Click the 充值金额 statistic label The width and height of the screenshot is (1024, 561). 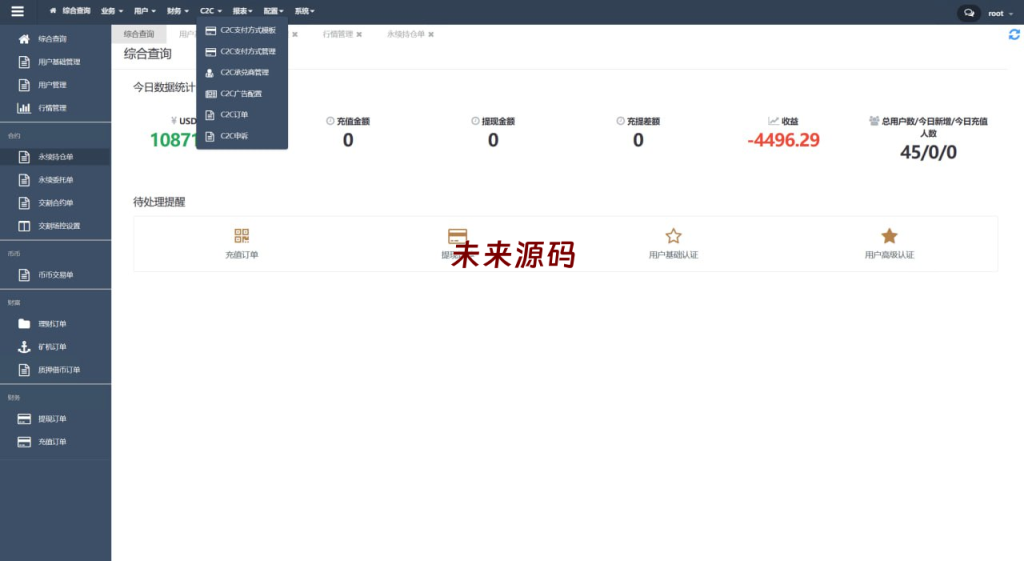click(353, 121)
